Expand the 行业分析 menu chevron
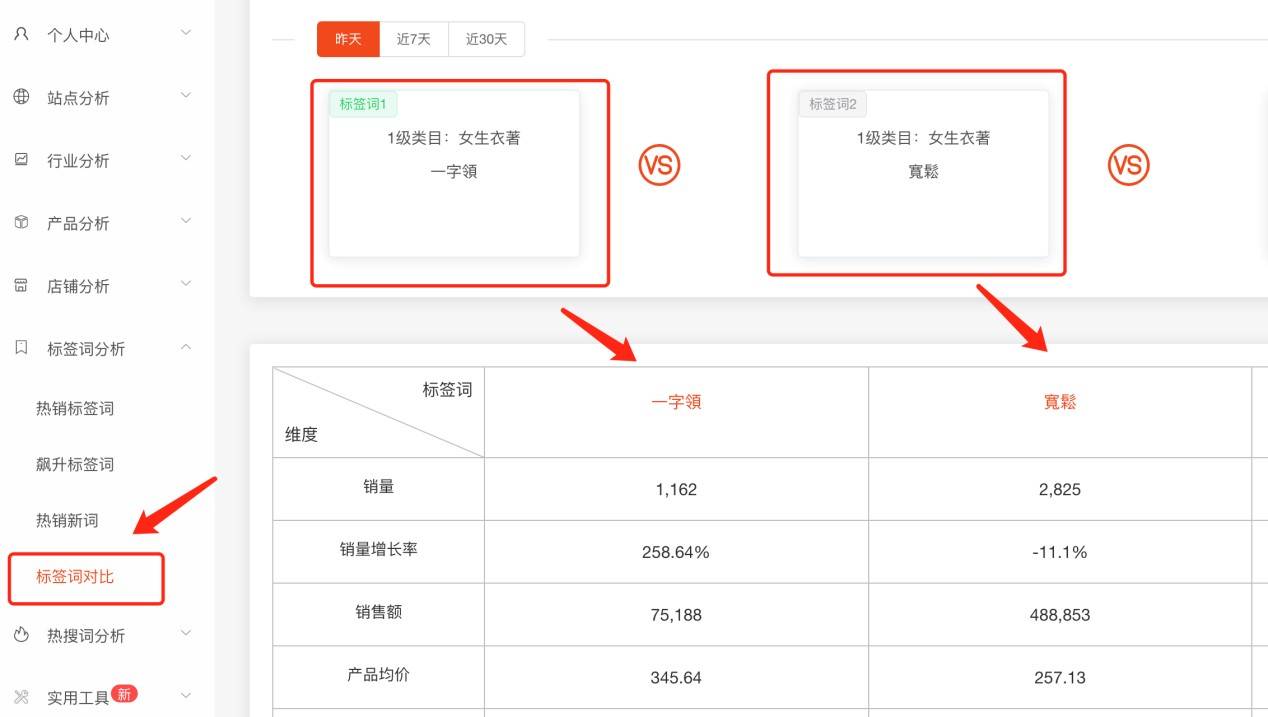The height and width of the screenshot is (717, 1268). (x=186, y=158)
